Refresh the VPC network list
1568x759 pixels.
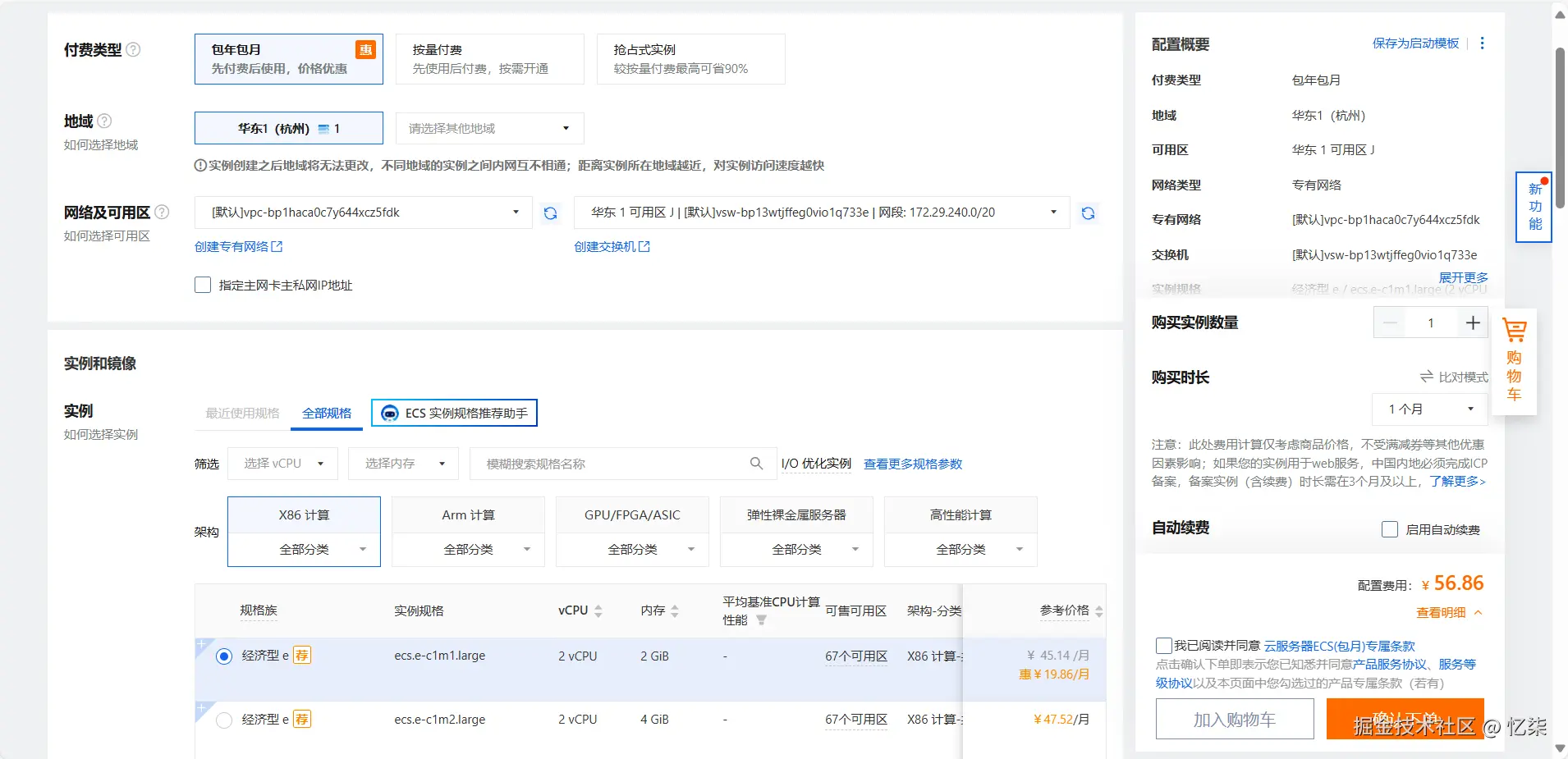550,213
